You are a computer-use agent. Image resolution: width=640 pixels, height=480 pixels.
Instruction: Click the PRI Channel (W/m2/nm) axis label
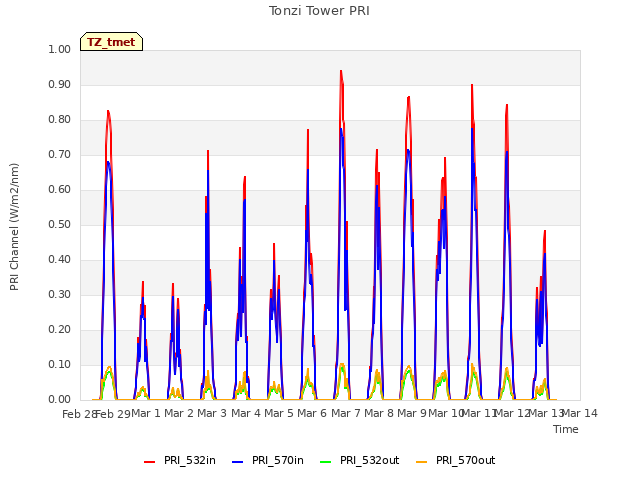coord(14,227)
